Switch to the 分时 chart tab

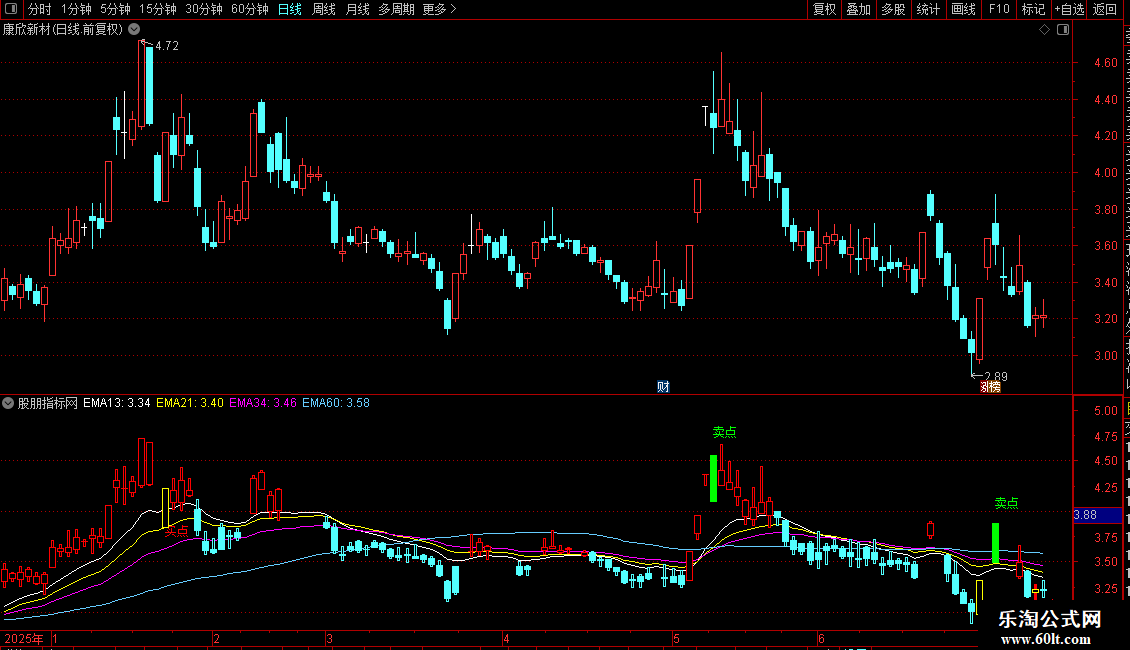[40, 9]
